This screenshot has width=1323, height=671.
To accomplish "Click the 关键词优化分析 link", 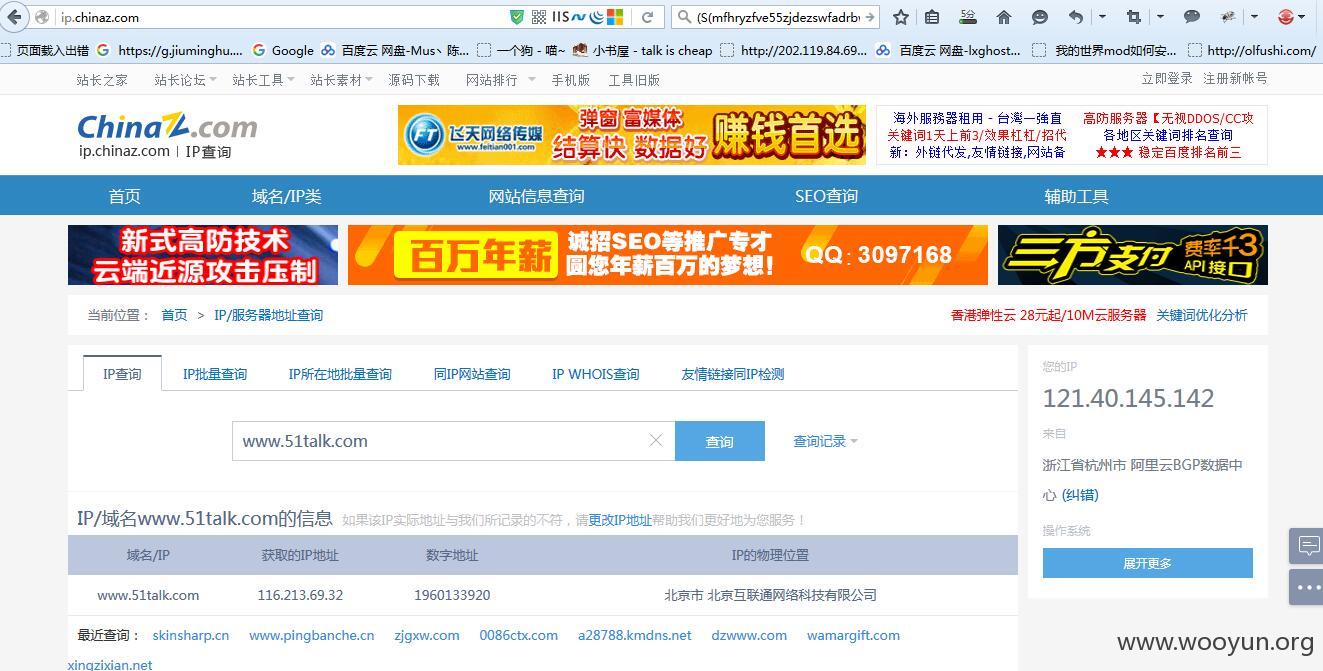I will (1202, 315).
